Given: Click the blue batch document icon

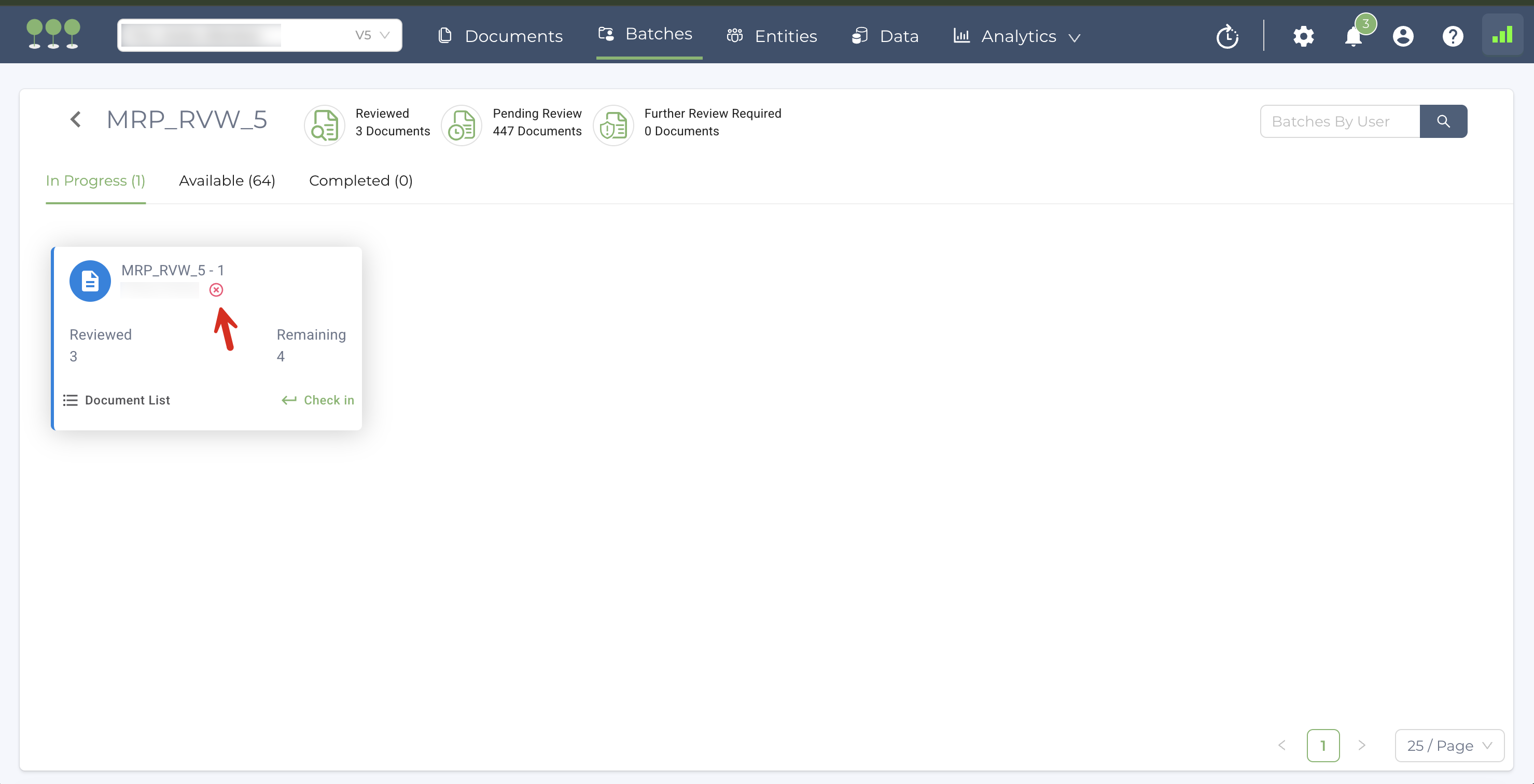Looking at the screenshot, I should tap(90, 281).
